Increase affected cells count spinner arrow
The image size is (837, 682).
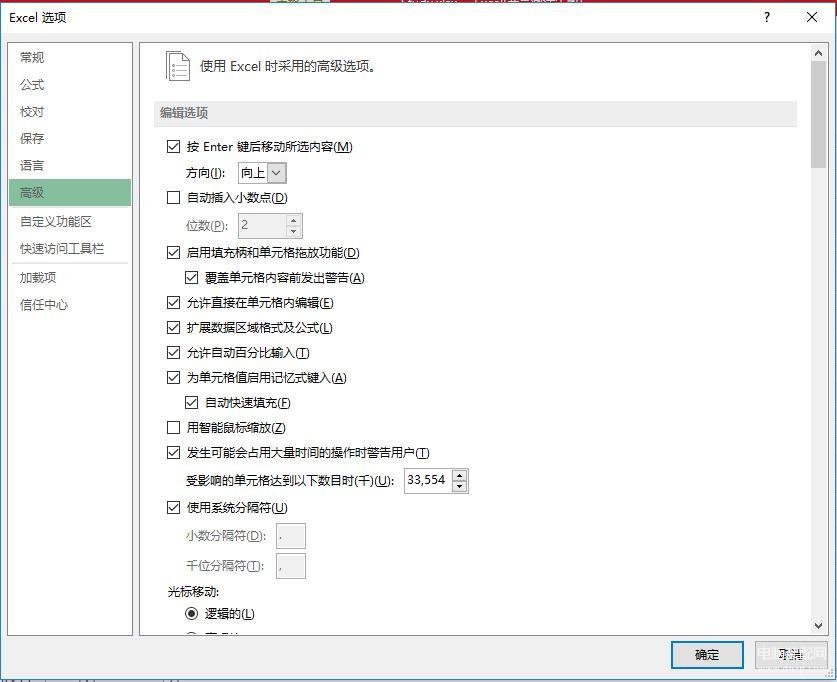pyautogui.click(x=460, y=475)
